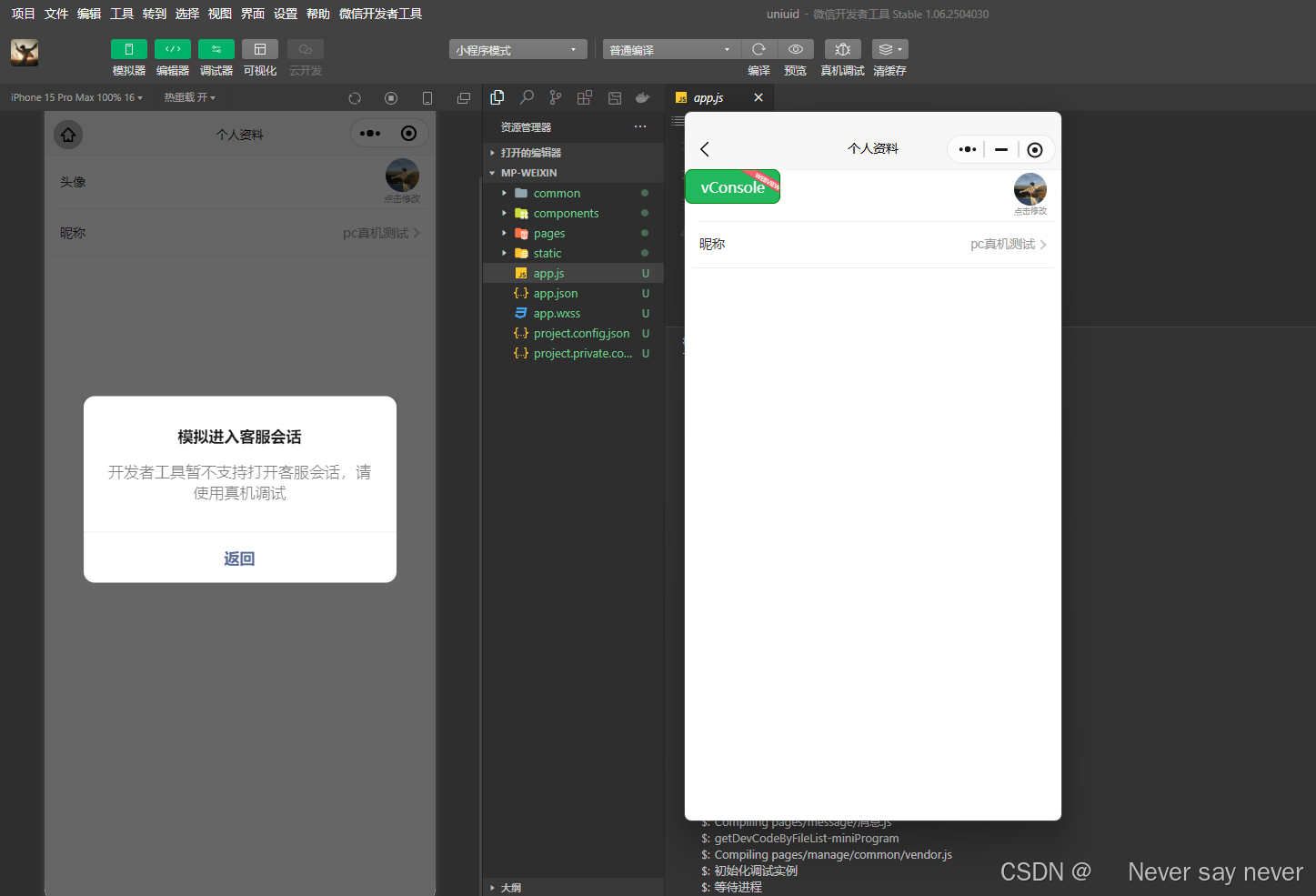Open the hot reload (热重载) dropdown

coord(189,97)
